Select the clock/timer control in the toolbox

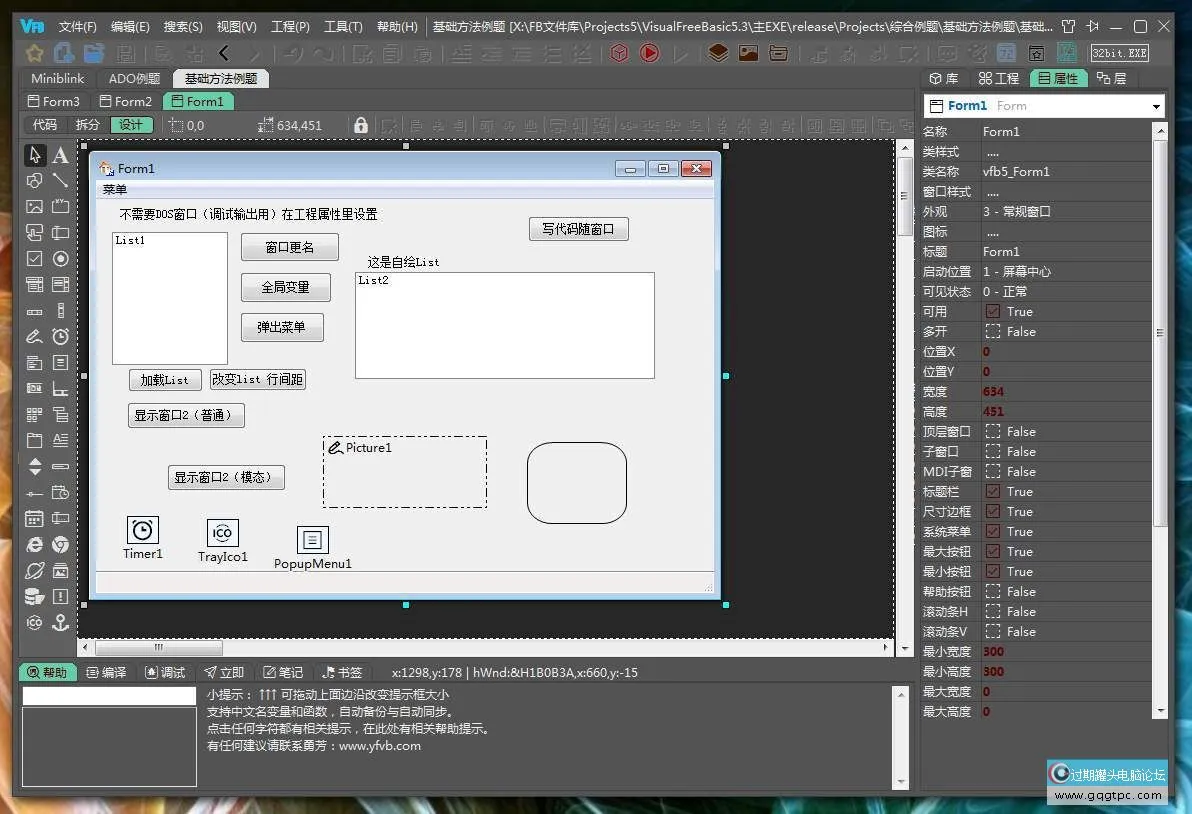(60, 337)
